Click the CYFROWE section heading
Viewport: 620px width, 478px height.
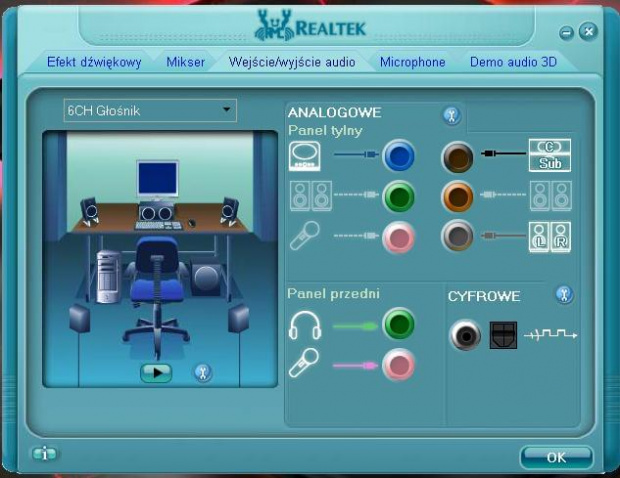tap(484, 296)
